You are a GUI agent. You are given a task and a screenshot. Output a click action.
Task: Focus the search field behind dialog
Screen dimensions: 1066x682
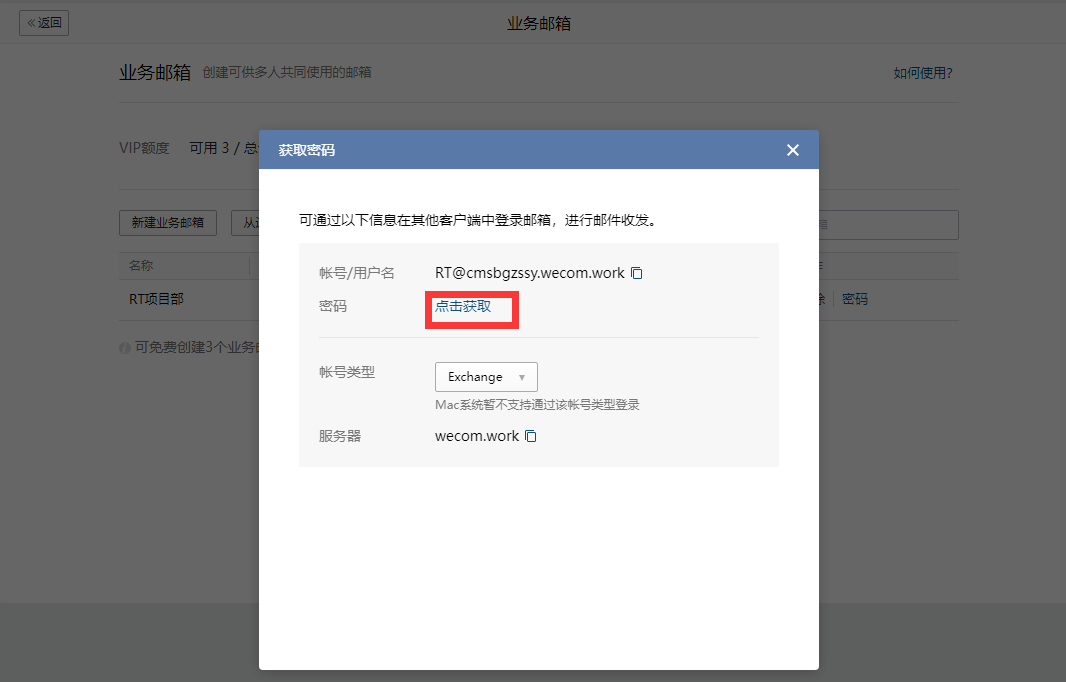pyautogui.click(x=888, y=225)
